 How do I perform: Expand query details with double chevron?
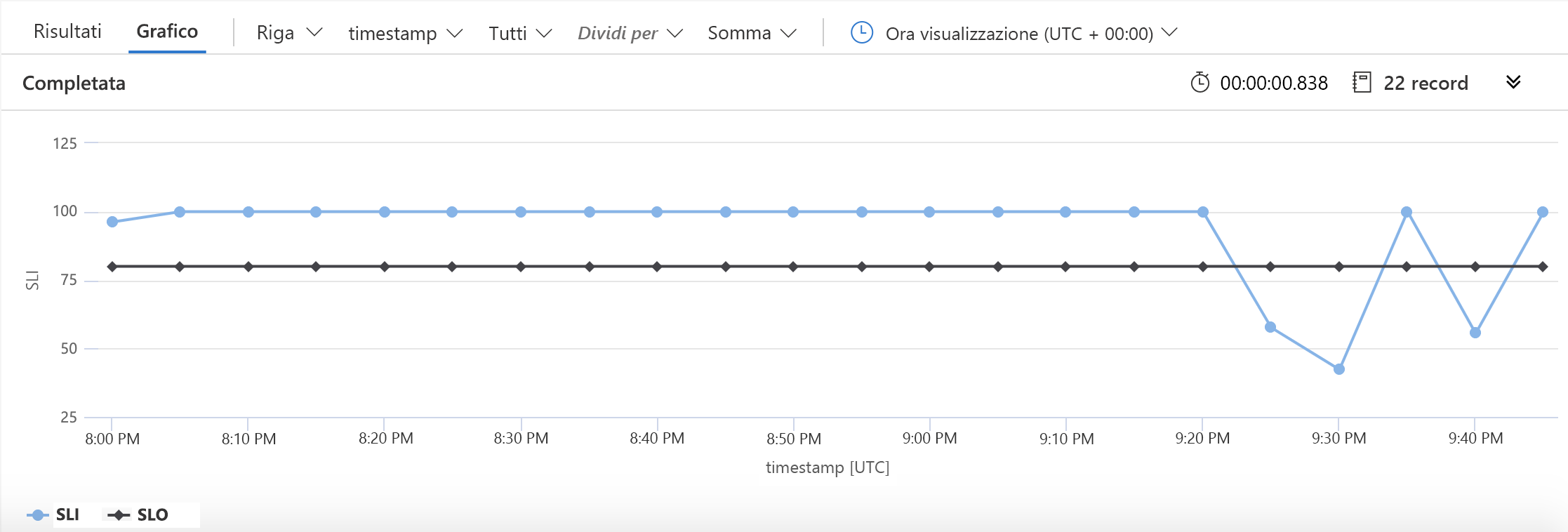[1513, 82]
